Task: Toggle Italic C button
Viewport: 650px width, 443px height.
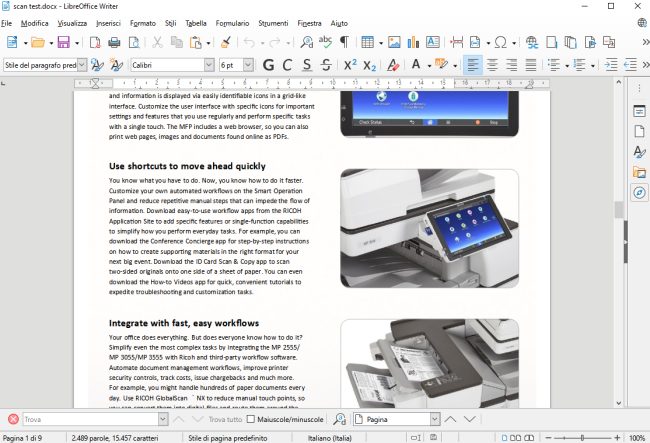Action: 287,65
